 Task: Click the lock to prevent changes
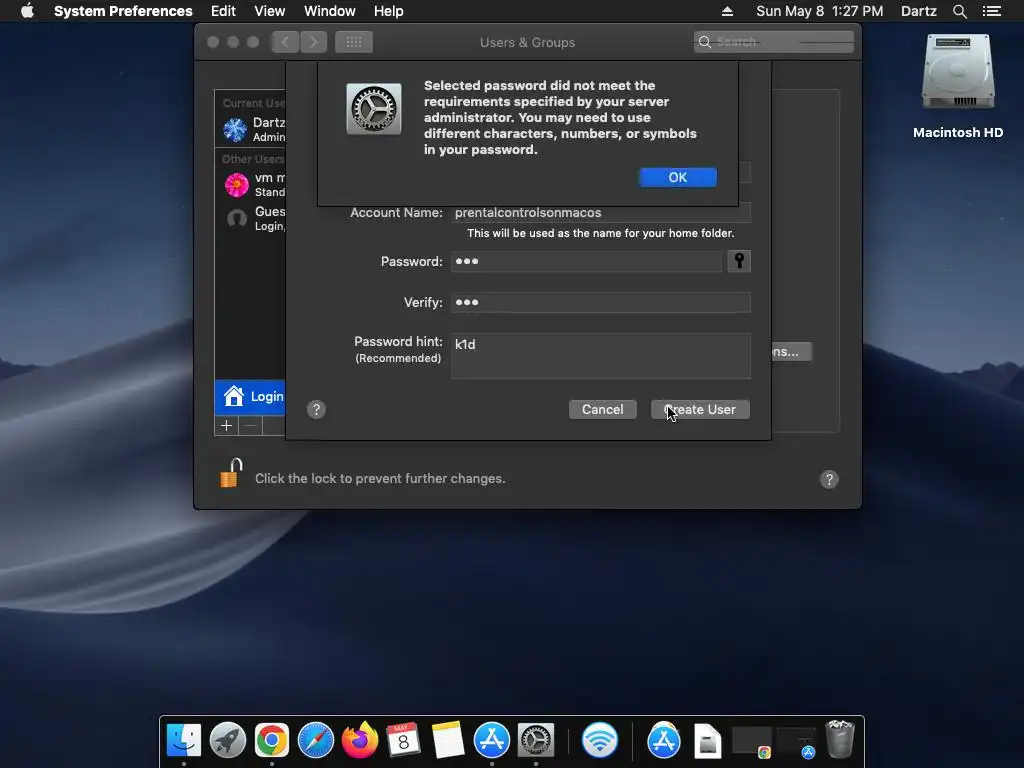coord(231,473)
